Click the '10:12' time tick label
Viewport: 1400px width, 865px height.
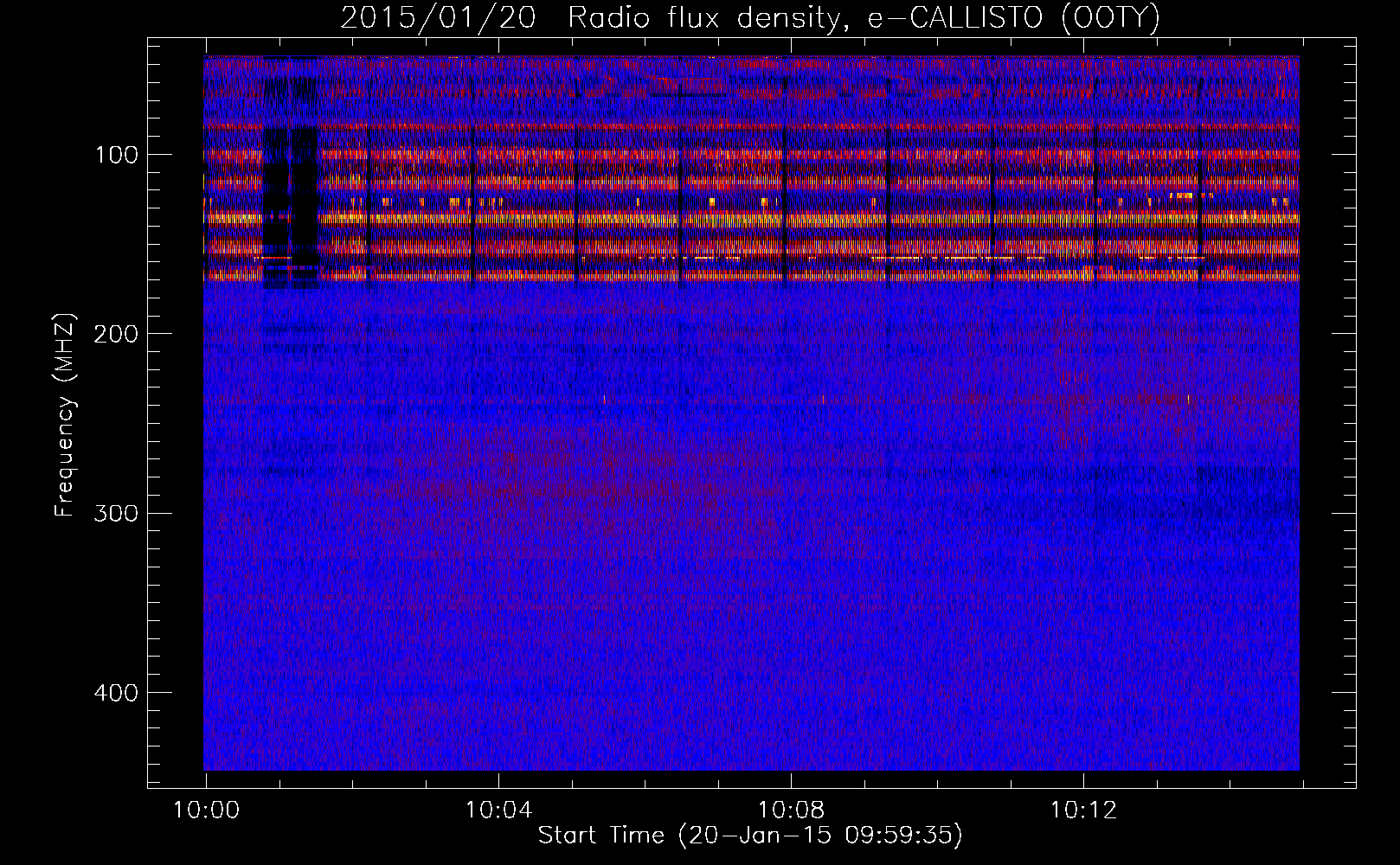[1083, 811]
